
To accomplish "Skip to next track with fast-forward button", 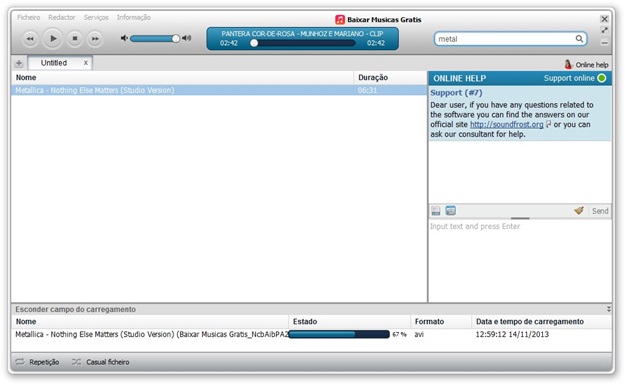I will (95, 39).
